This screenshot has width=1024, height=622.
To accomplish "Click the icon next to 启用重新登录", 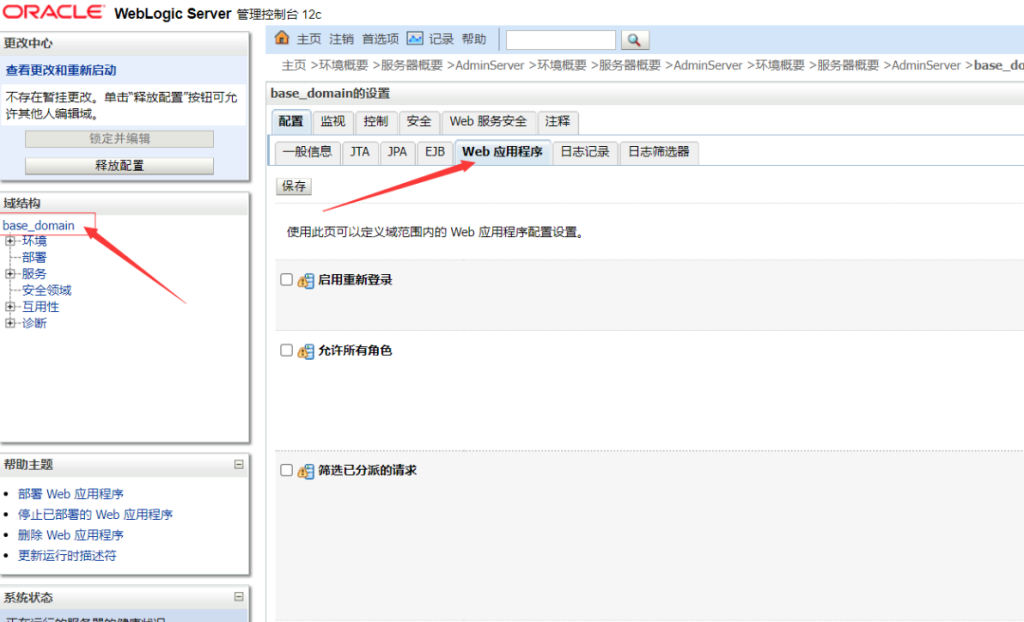I will coord(306,281).
